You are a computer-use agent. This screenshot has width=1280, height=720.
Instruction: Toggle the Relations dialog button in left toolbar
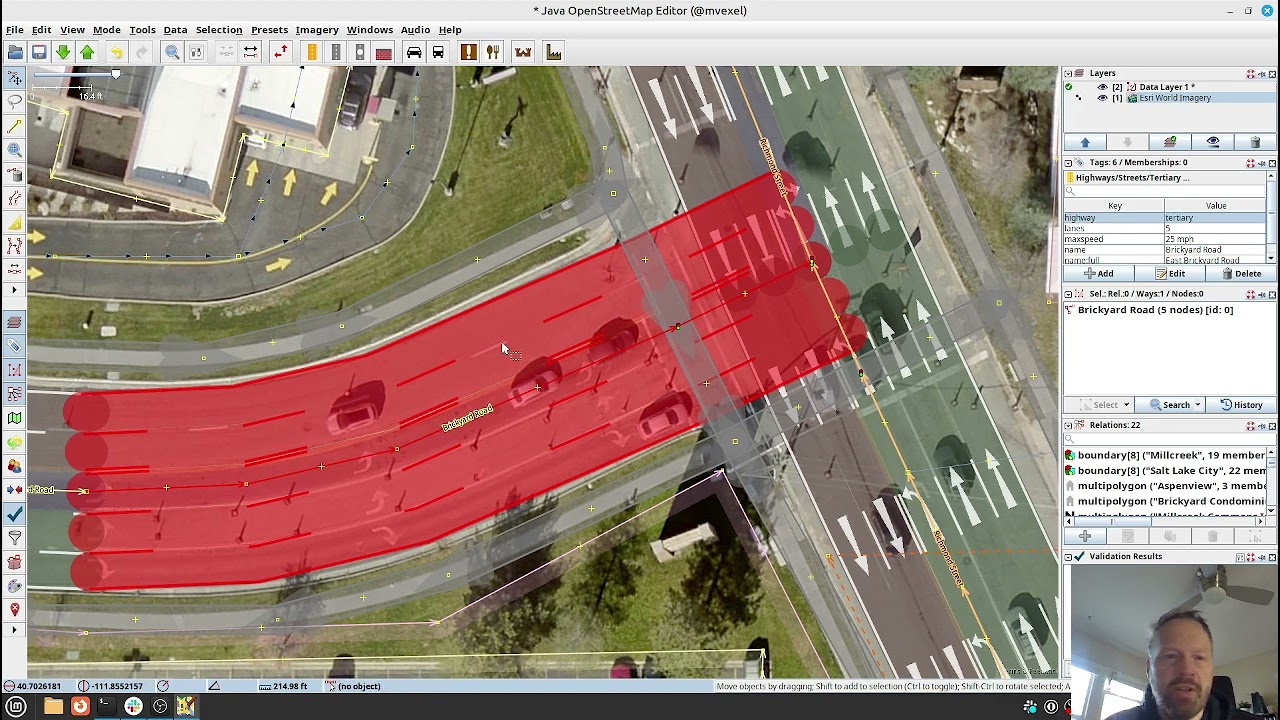pyautogui.click(x=15, y=393)
